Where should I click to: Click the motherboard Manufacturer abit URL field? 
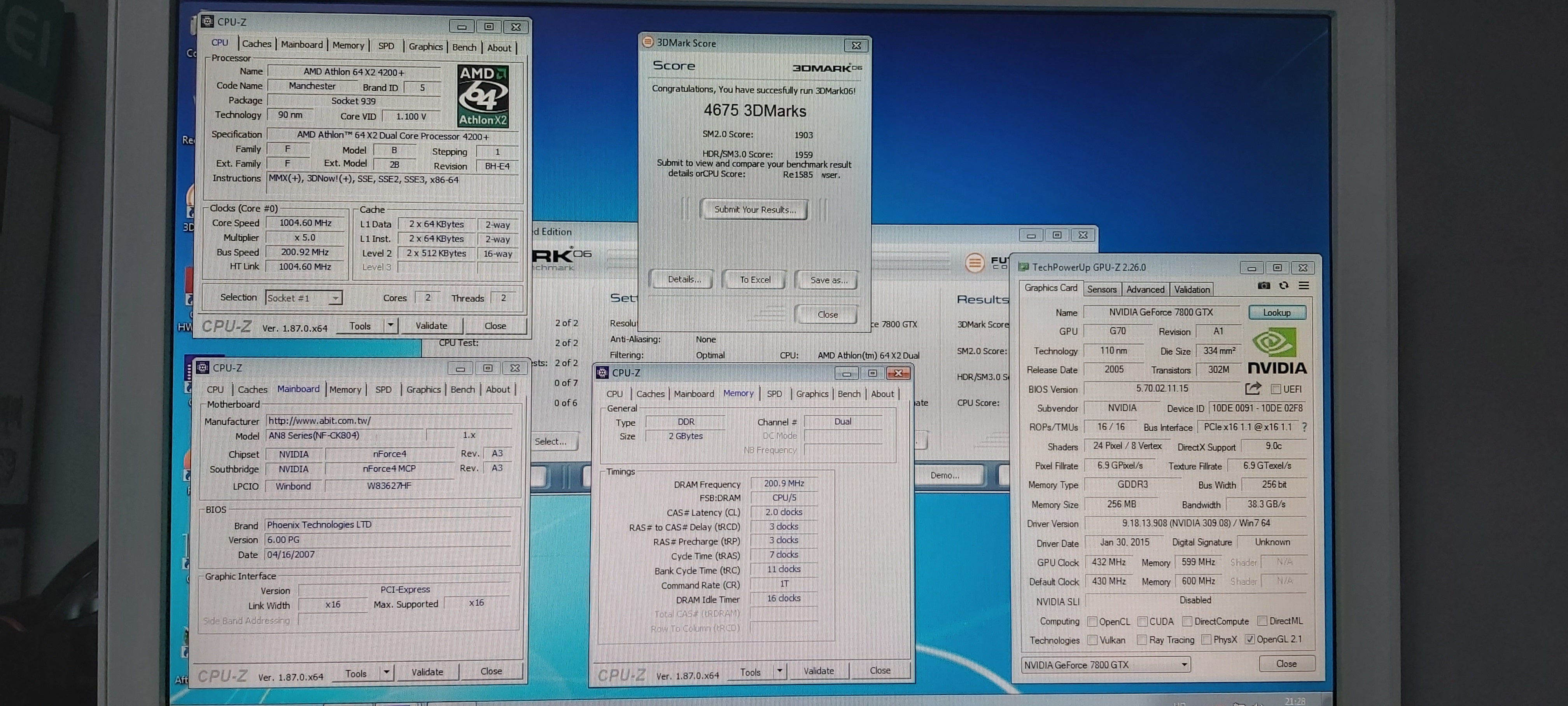pos(388,421)
